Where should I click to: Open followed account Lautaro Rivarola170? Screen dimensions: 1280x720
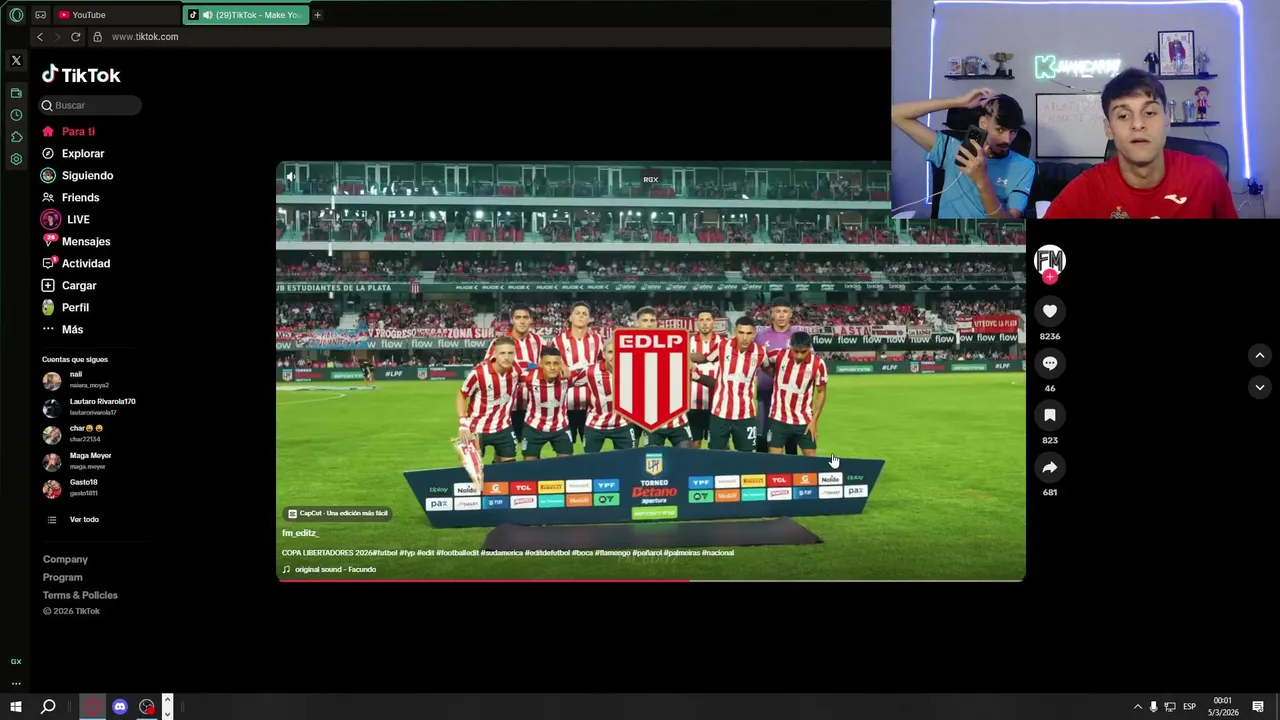[90, 407]
